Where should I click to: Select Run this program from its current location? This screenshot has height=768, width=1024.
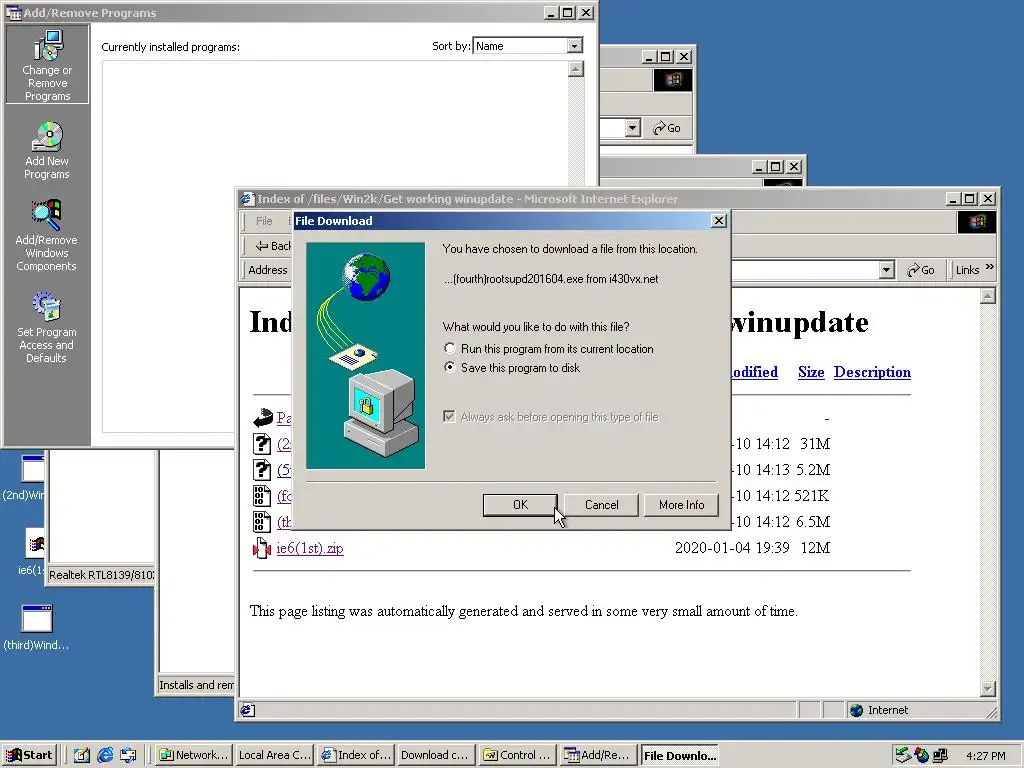click(449, 349)
